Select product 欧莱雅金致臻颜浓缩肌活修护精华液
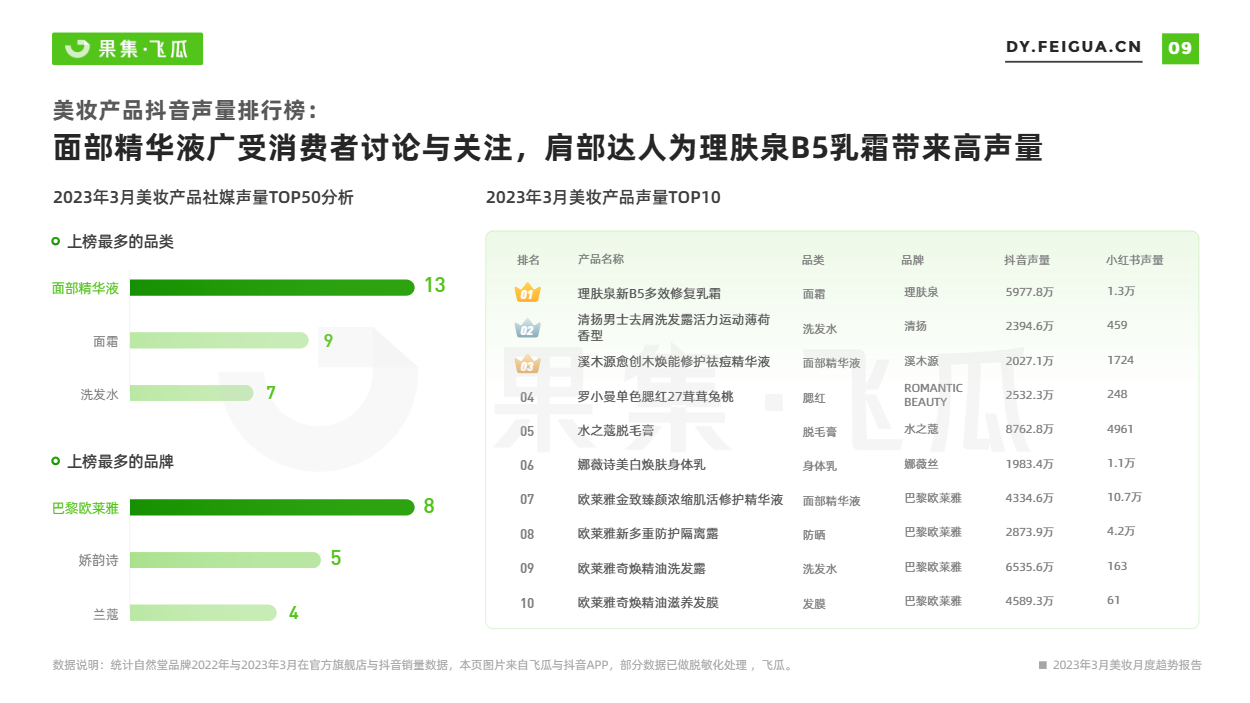The image size is (1250, 703). [680, 500]
